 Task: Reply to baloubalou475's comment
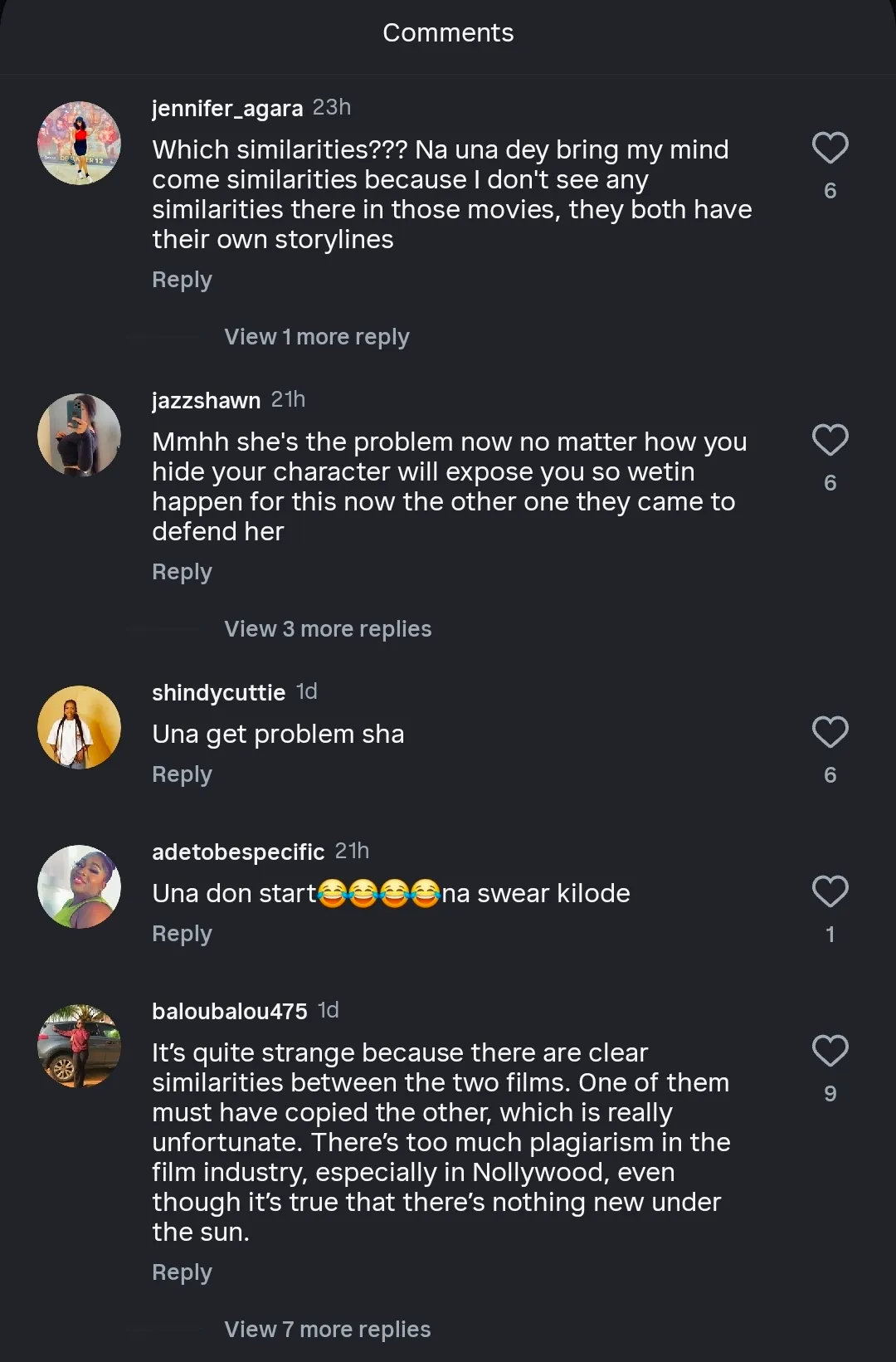click(182, 1272)
